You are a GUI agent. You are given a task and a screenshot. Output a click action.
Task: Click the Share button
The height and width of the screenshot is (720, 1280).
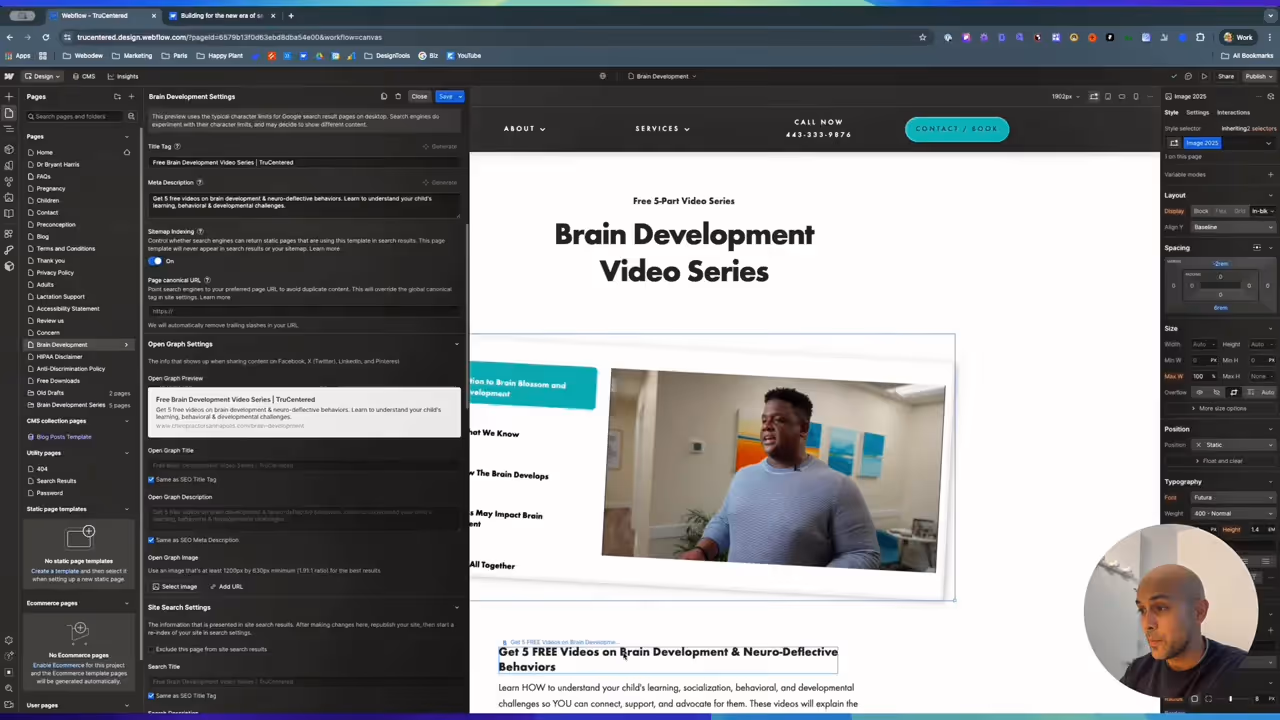(1226, 76)
